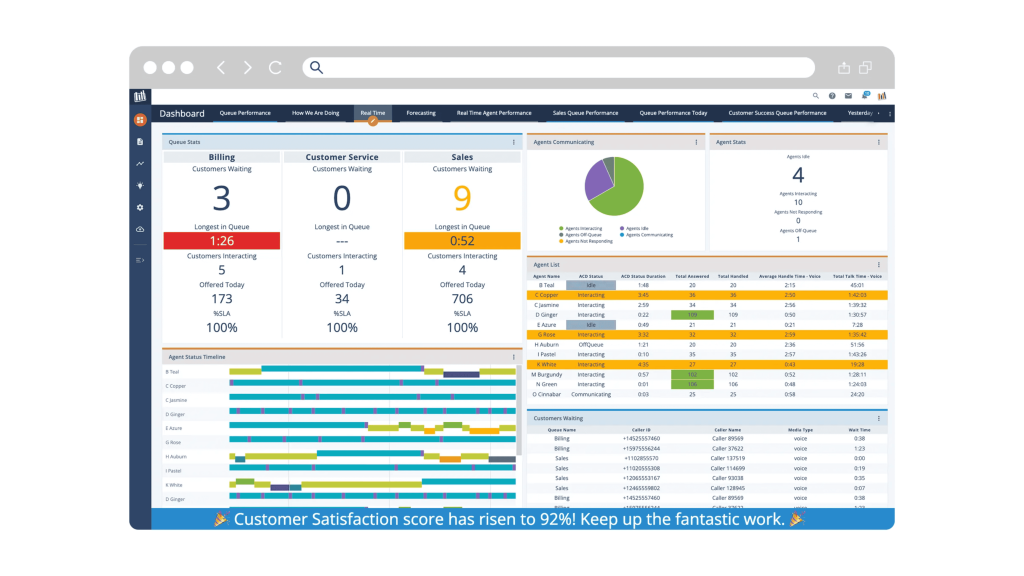Open the performance trend chart icon in sidebar

coord(140,163)
